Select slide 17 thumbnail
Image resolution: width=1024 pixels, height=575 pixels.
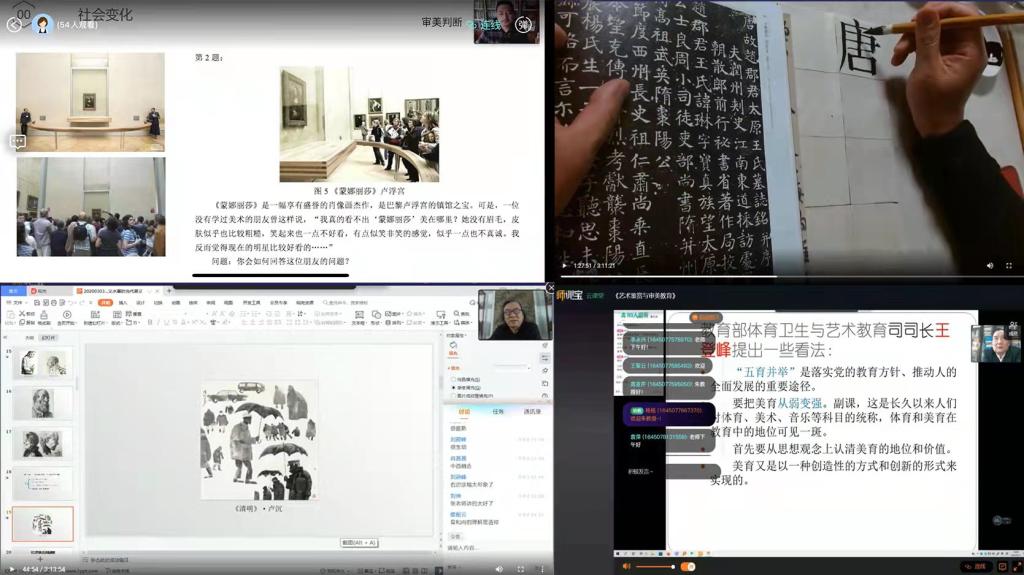click(x=43, y=443)
